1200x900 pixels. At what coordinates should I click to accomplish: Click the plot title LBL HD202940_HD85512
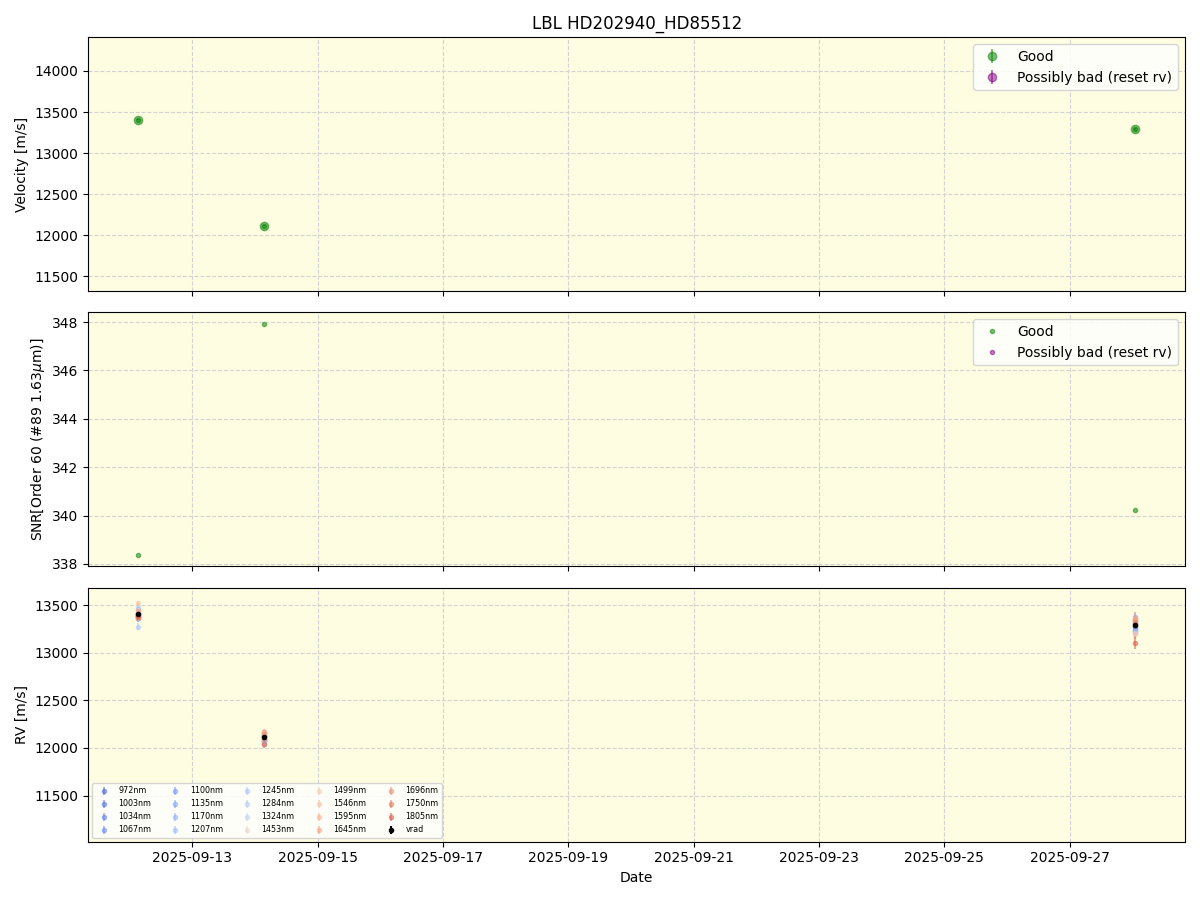(x=636, y=23)
